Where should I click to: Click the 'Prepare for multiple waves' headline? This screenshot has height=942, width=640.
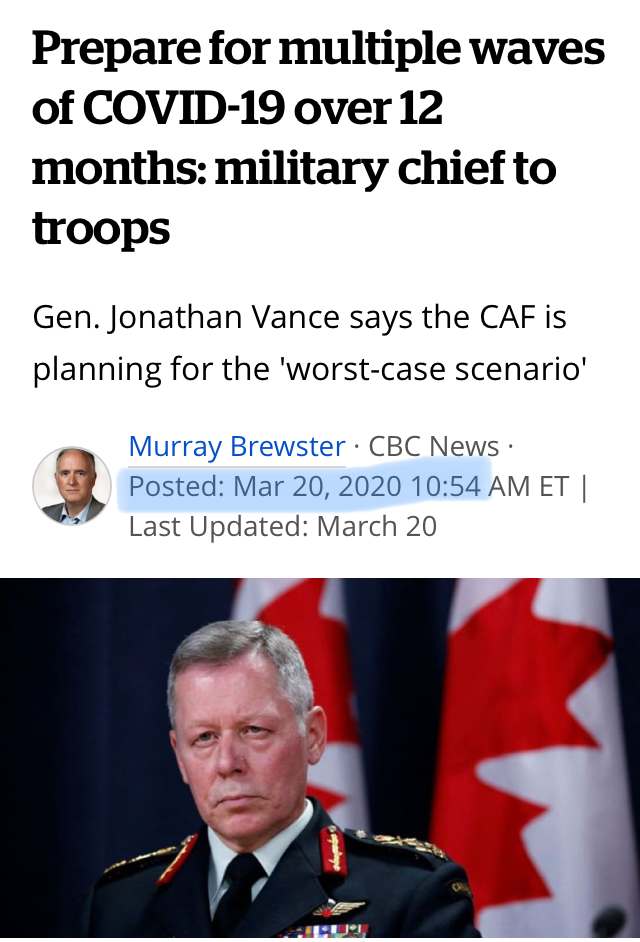(318, 138)
